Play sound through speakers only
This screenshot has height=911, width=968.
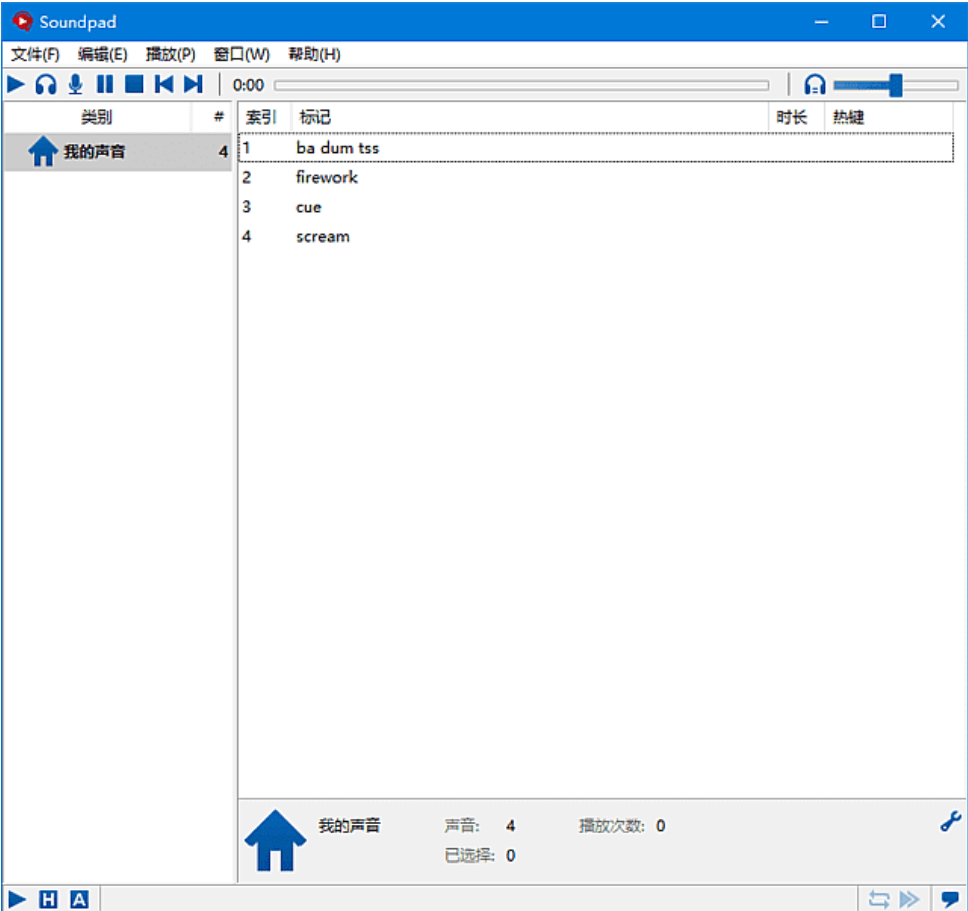click(14, 84)
